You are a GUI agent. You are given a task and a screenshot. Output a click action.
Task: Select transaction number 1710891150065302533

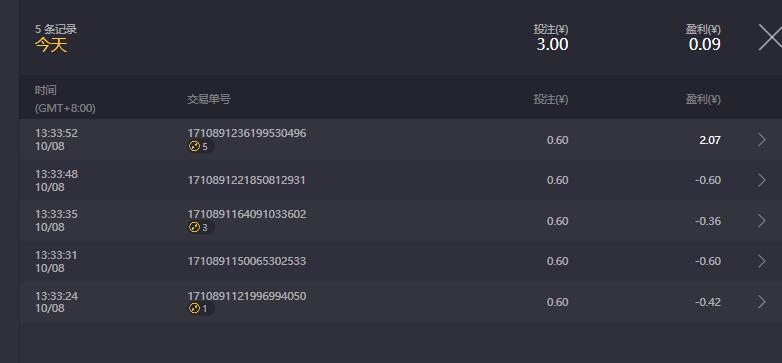(x=247, y=261)
